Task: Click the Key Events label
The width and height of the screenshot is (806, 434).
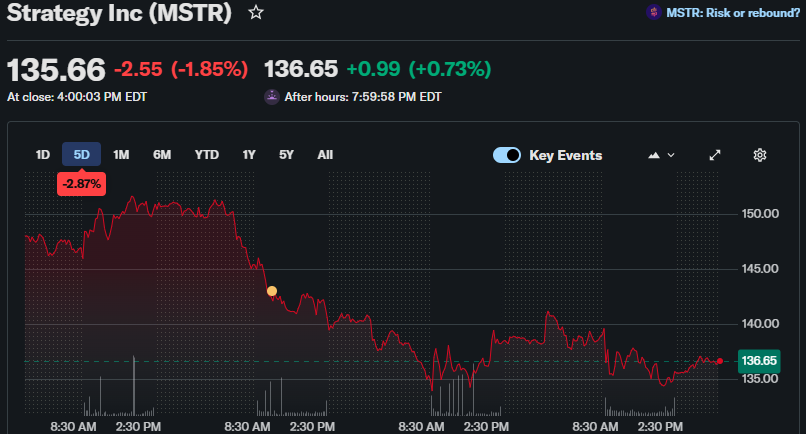Action: [x=565, y=155]
